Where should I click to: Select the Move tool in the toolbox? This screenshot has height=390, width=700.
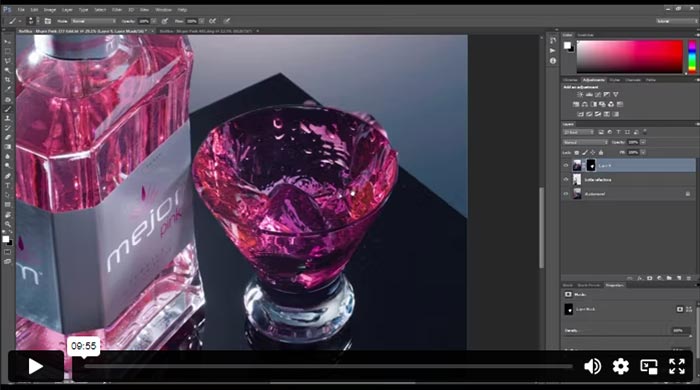point(8,42)
